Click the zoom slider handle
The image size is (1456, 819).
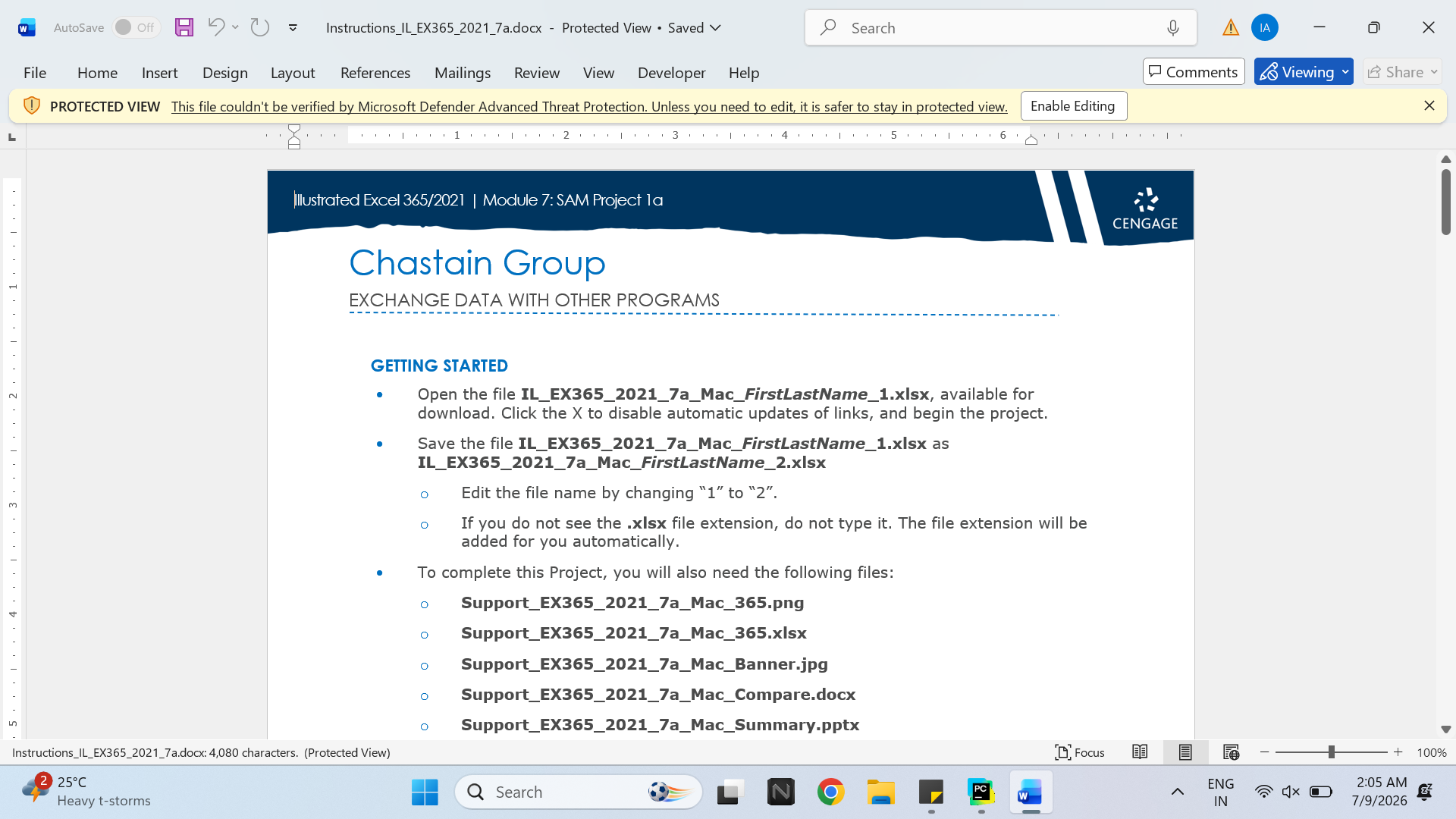coord(1332,752)
